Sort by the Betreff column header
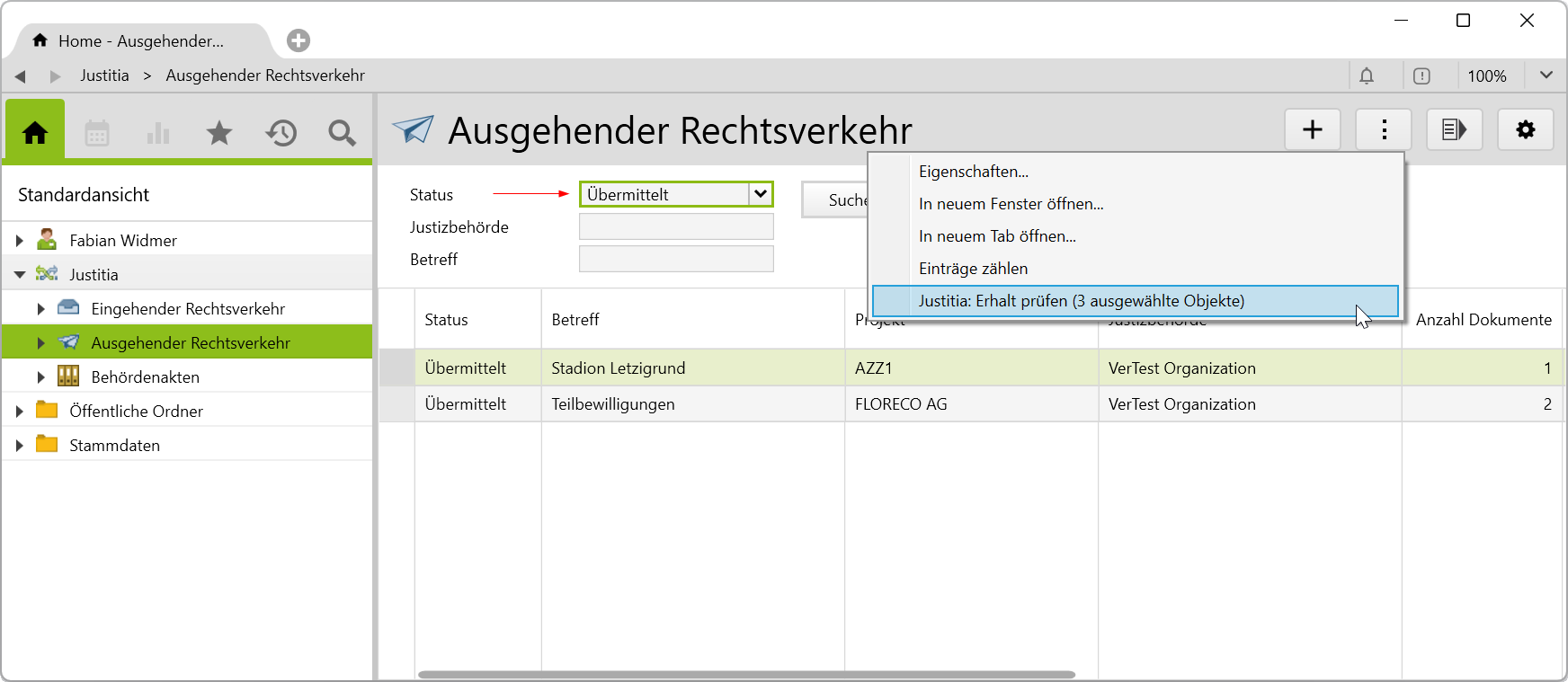Viewport: 1568px width, 682px height. 692,319
